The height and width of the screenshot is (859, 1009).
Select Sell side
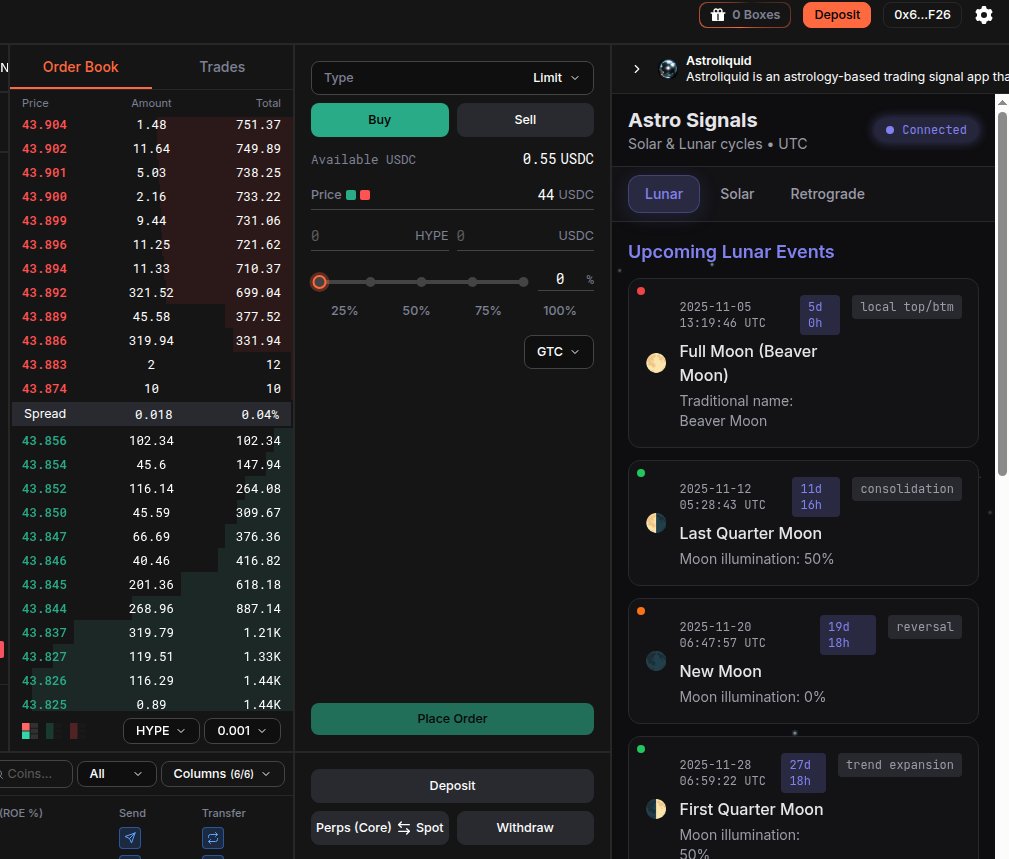click(x=525, y=120)
